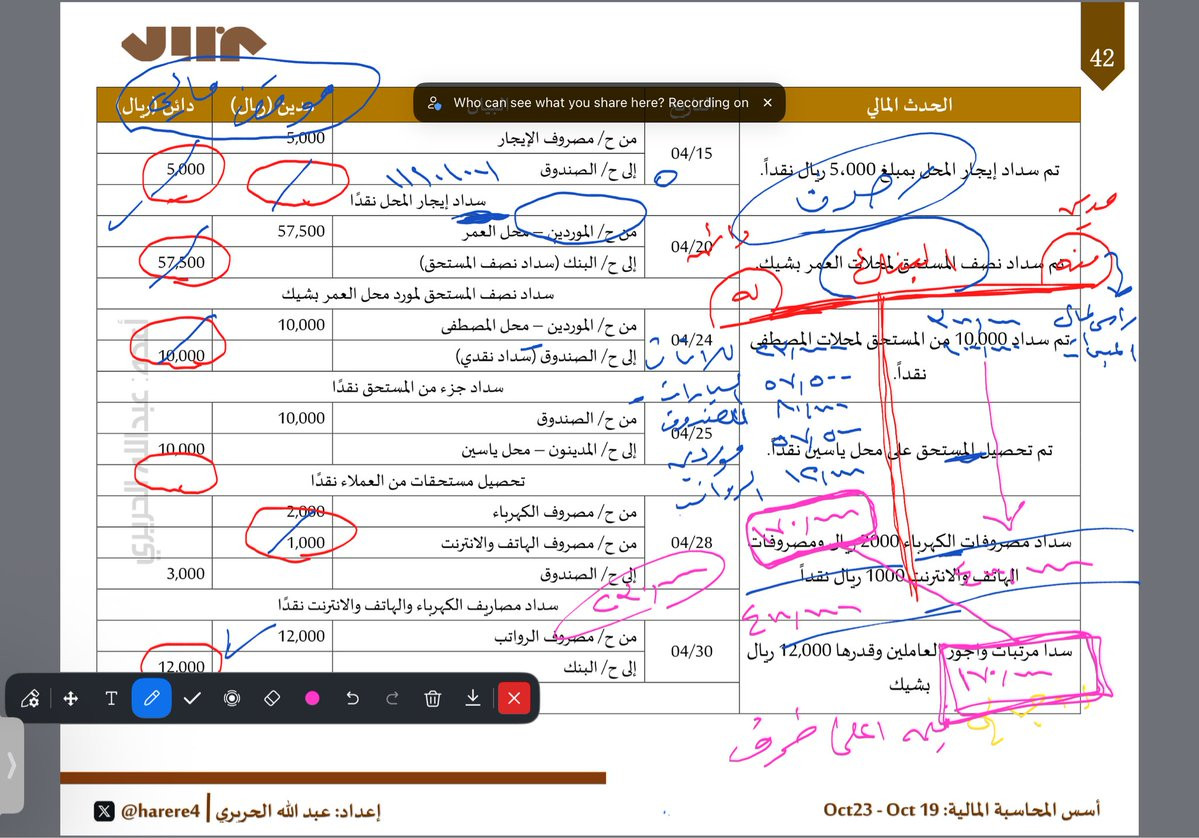
Task: Click the 'الحدث المالي' column header
Action: point(909,105)
